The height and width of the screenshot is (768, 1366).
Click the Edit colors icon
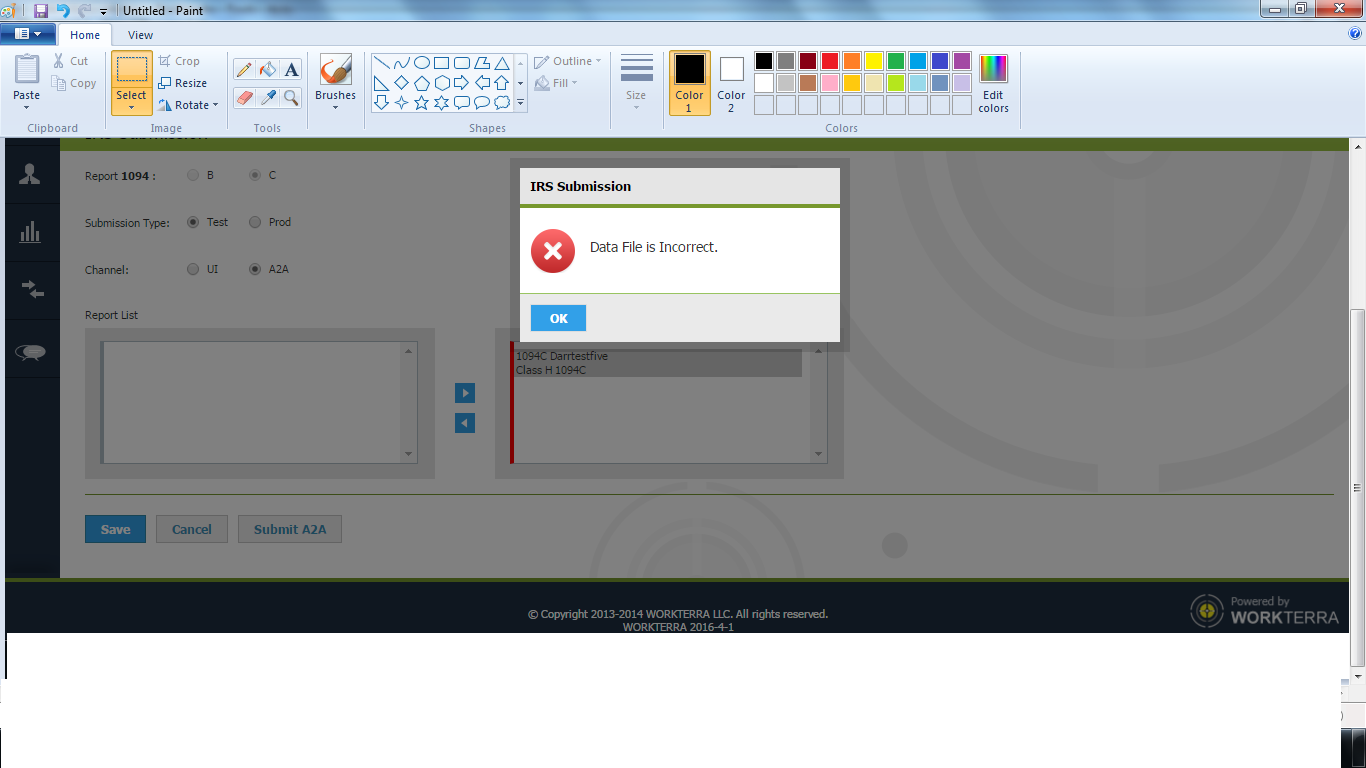[993, 82]
